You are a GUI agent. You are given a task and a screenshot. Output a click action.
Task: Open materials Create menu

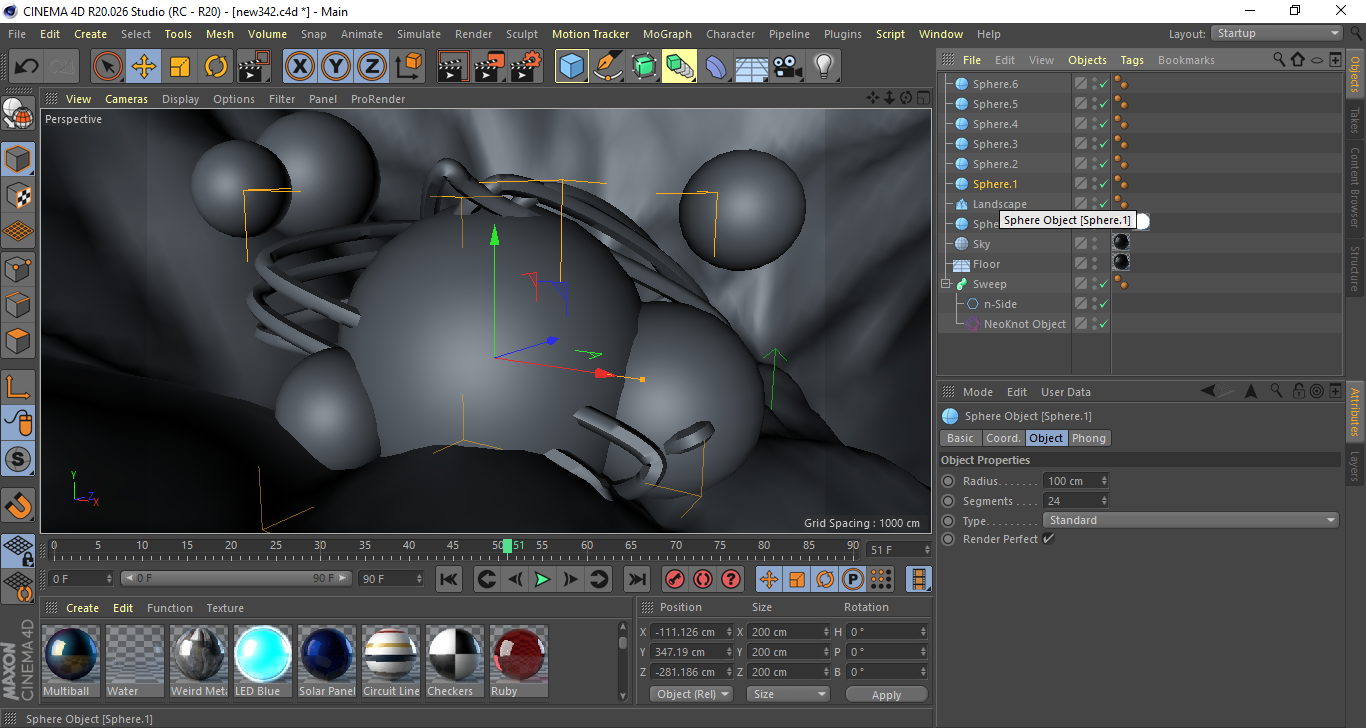(x=83, y=608)
